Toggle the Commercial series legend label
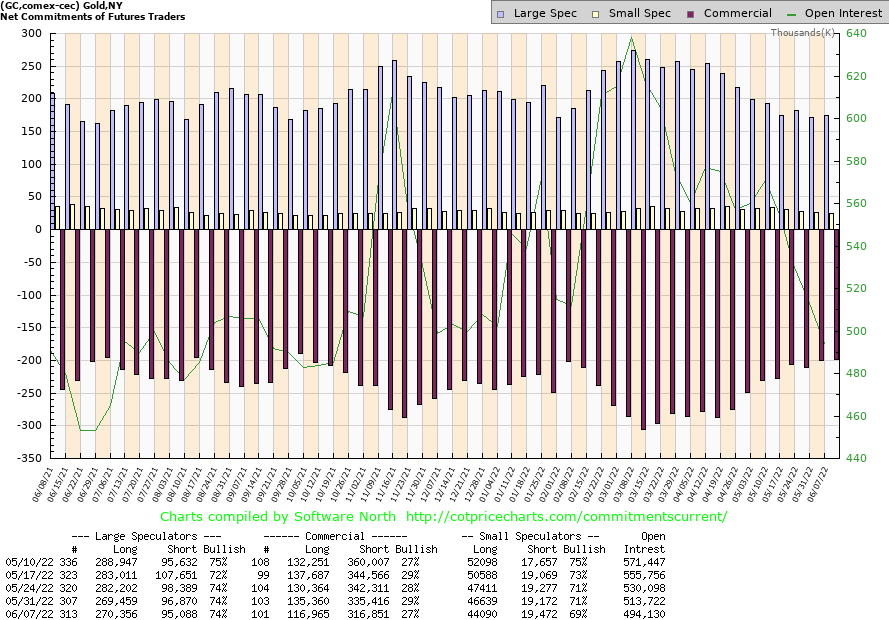The height and width of the screenshot is (620, 889). pyautogui.click(x=737, y=14)
